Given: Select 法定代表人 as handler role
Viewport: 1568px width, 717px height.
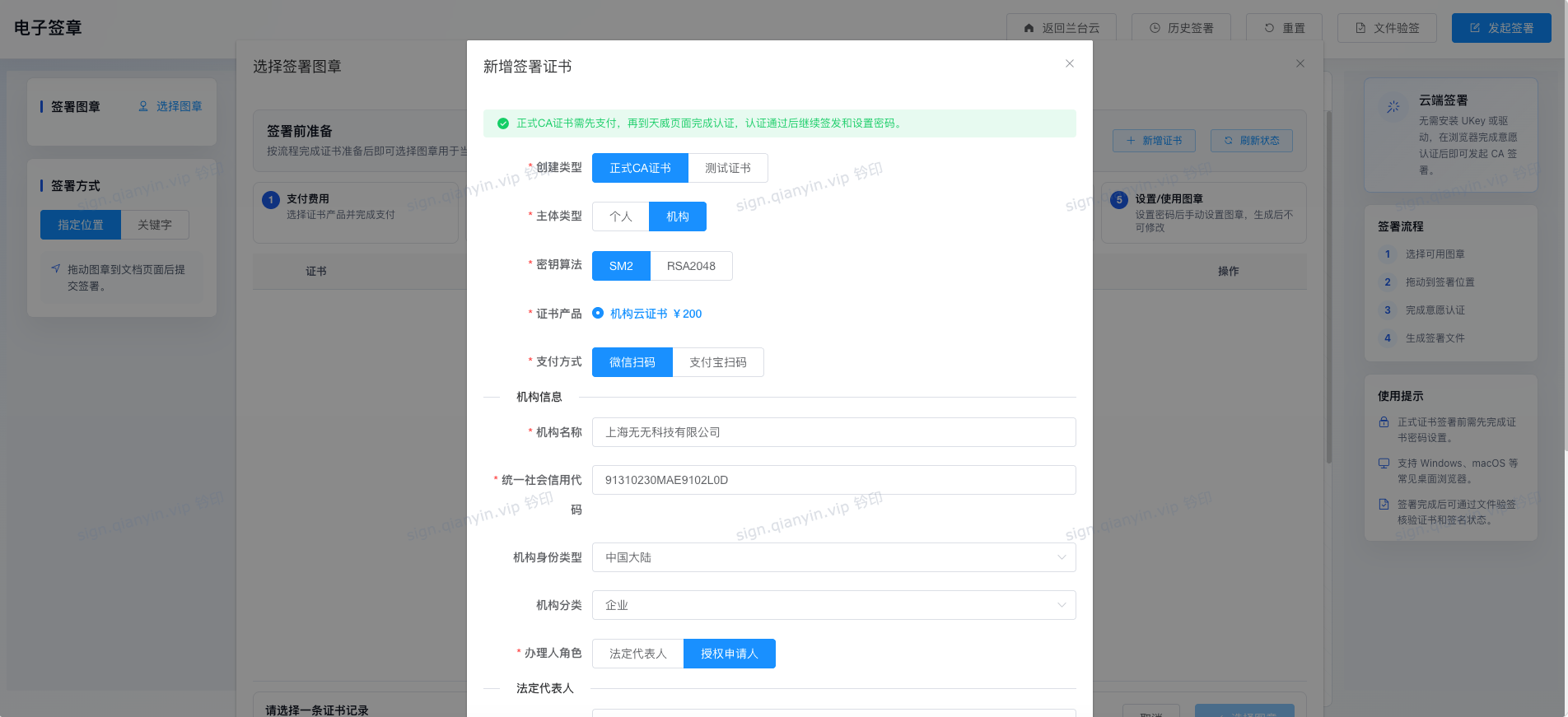Looking at the screenshot, I should [638, 654].
